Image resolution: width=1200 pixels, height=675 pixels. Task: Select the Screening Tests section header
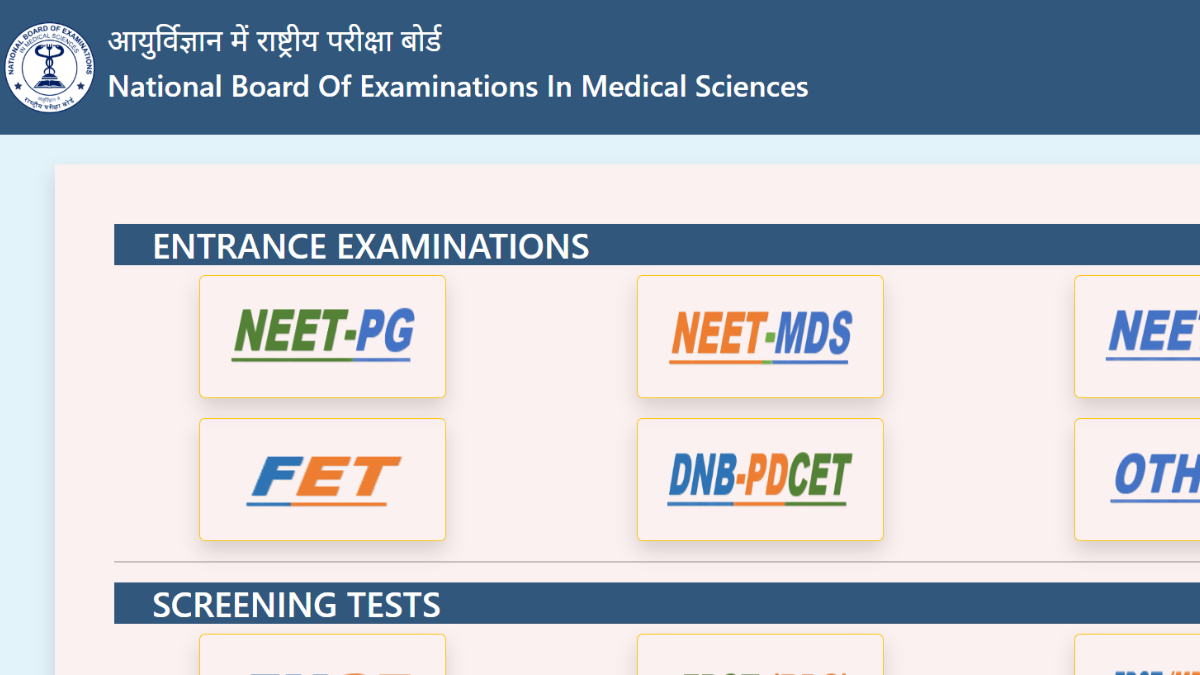point(296,604)
